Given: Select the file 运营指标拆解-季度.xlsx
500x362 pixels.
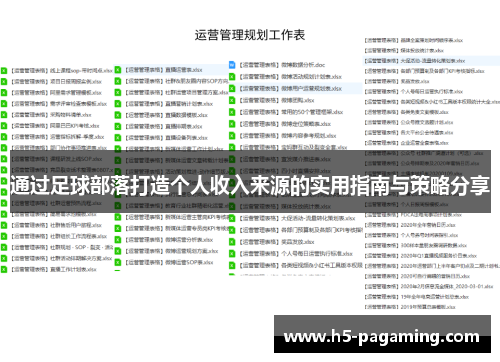Looking at the screenshot, I should pyautogui.click(x=58, y=137).
